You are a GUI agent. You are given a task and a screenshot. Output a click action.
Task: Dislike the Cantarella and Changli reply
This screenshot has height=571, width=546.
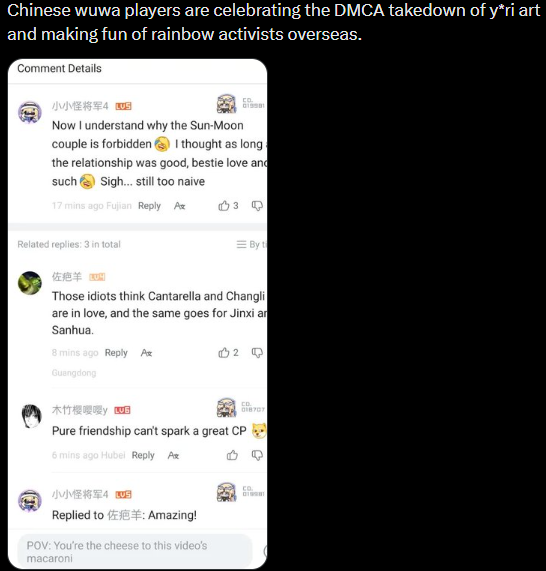coord(257,353)
